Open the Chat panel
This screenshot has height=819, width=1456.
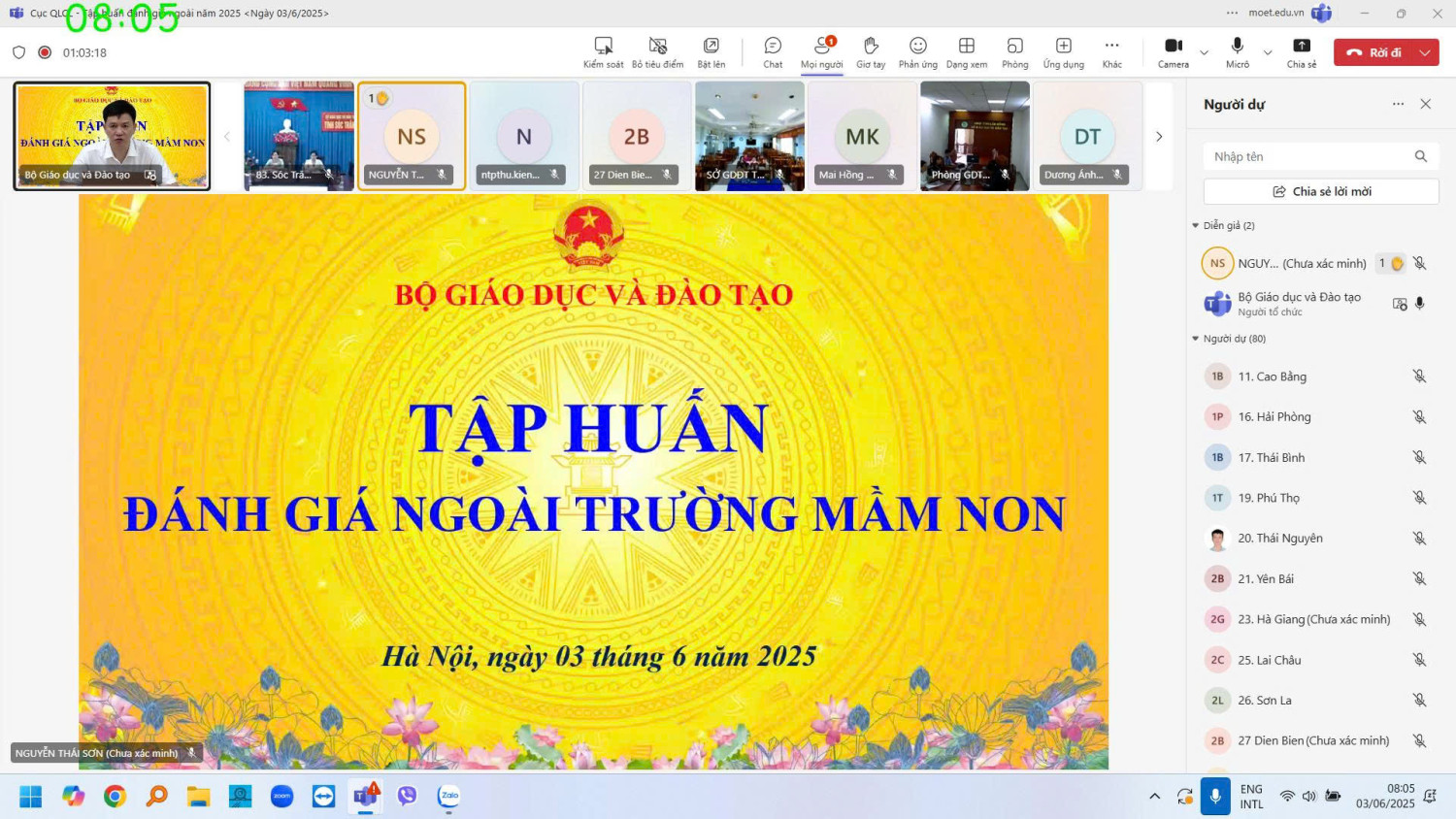(x=773, y=51)
